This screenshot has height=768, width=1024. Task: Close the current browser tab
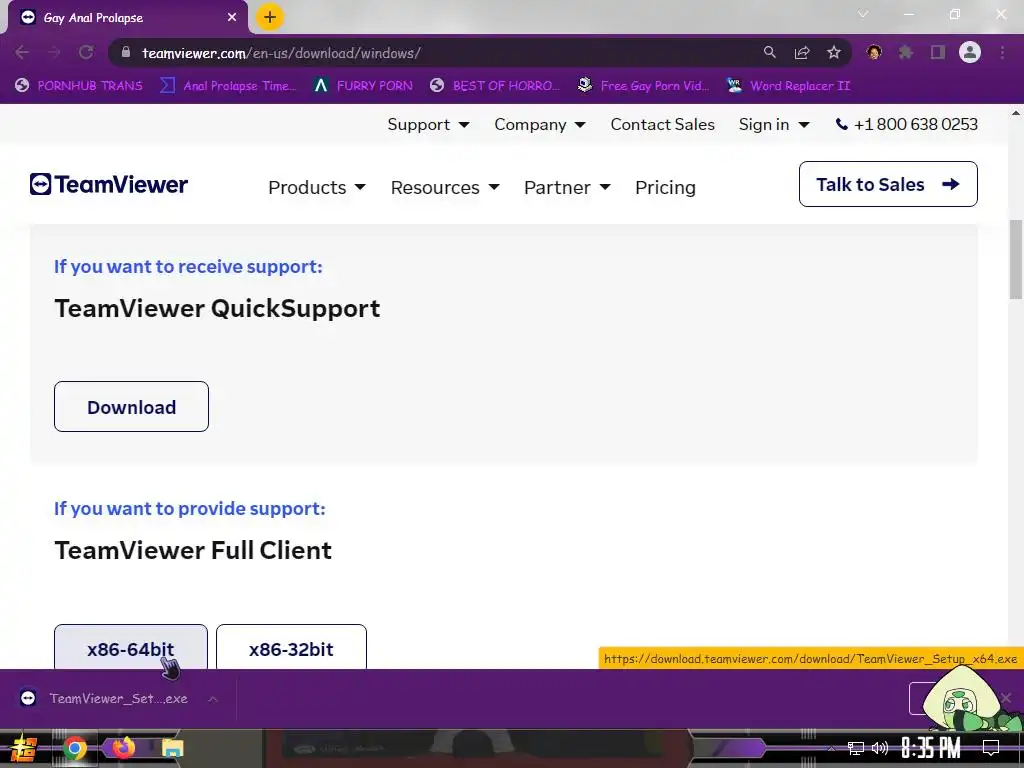[232, 17]
